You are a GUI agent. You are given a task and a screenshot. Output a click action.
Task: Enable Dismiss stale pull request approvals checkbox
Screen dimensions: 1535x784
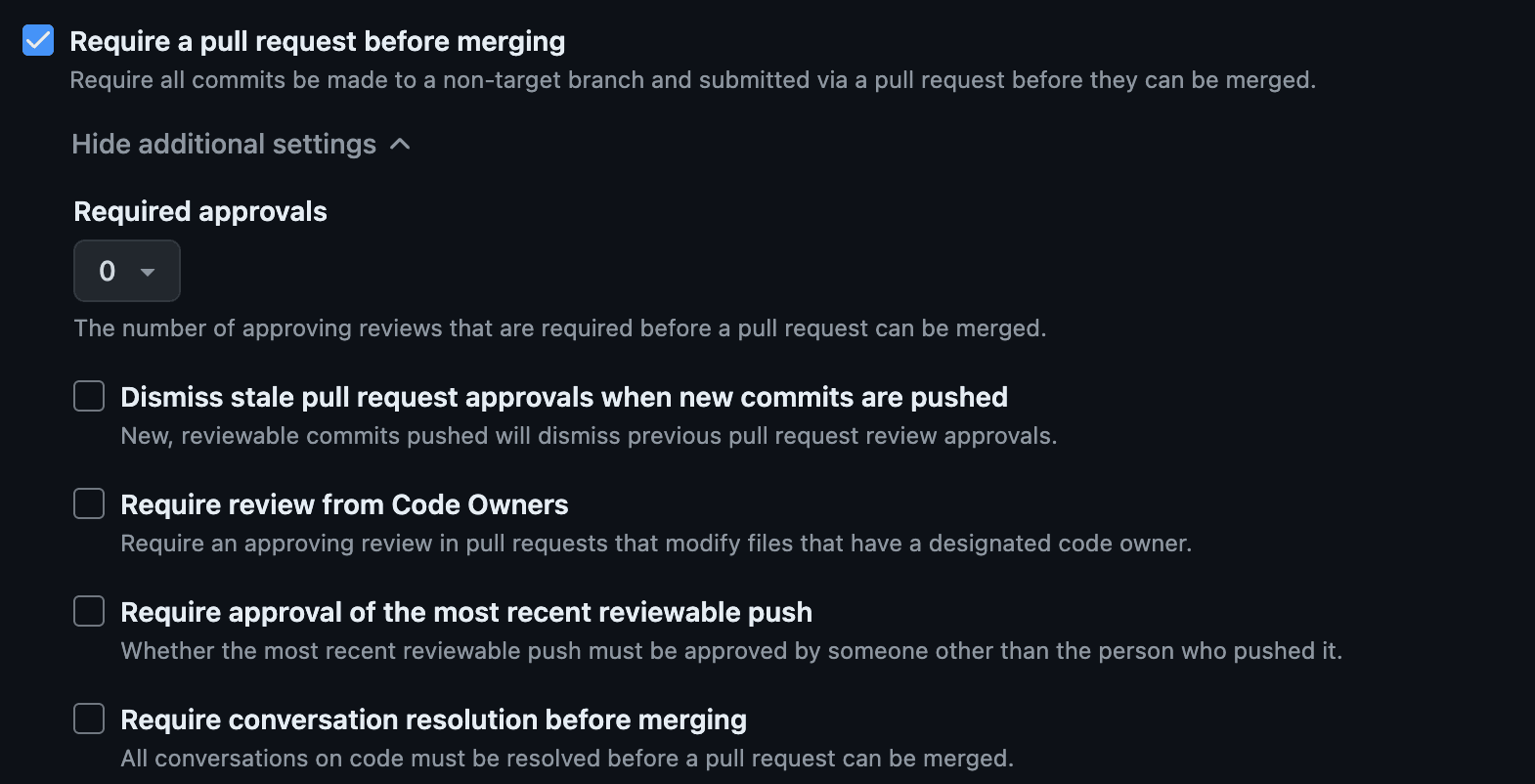coord(89,397)
